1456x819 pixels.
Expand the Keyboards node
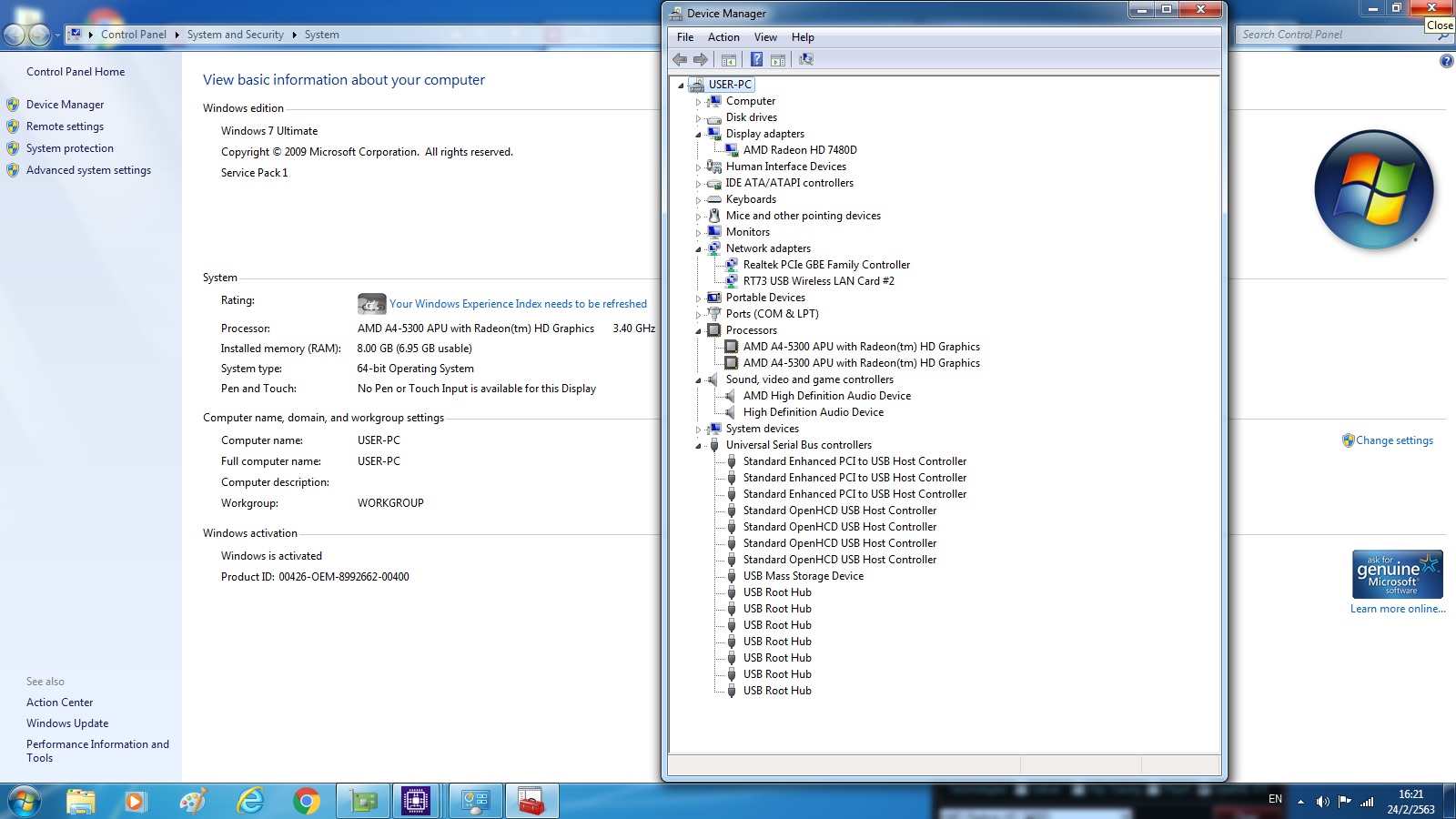[699, 200]
